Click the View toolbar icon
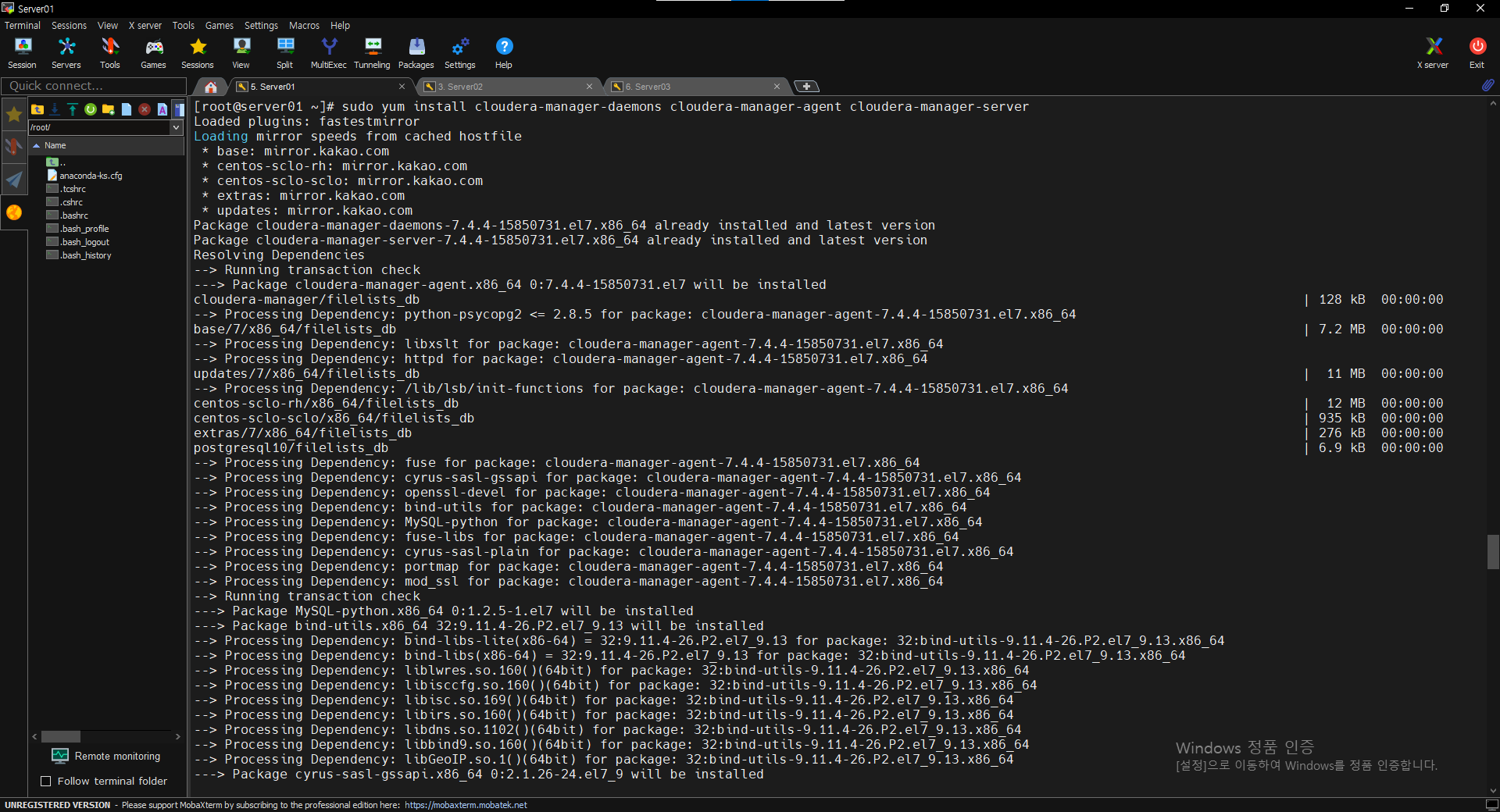Viewport: 1500px width, 812px height. [241, 53]
